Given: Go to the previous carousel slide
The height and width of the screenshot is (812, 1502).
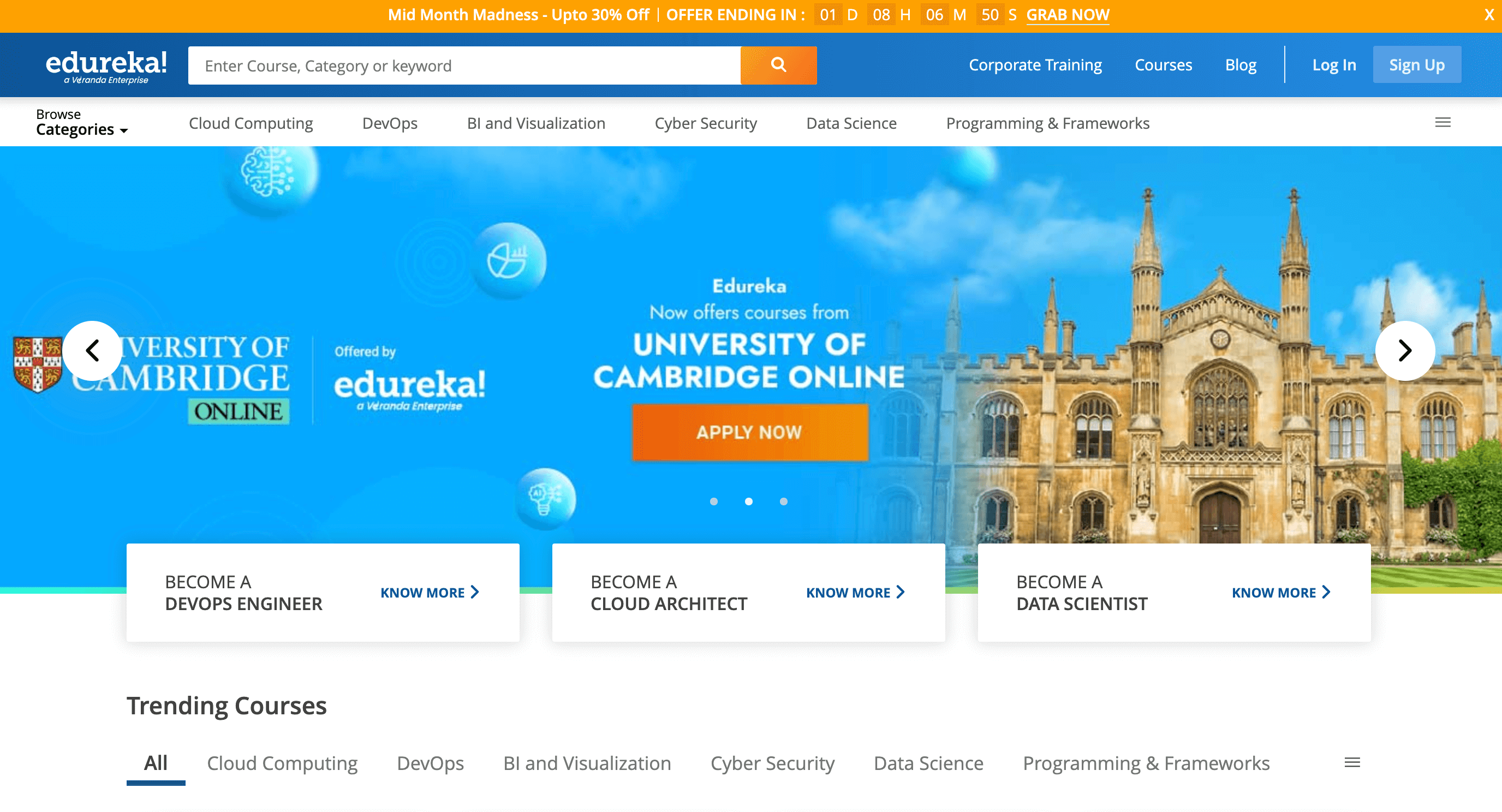Looking at the screenshot, I should click(93, 350).
